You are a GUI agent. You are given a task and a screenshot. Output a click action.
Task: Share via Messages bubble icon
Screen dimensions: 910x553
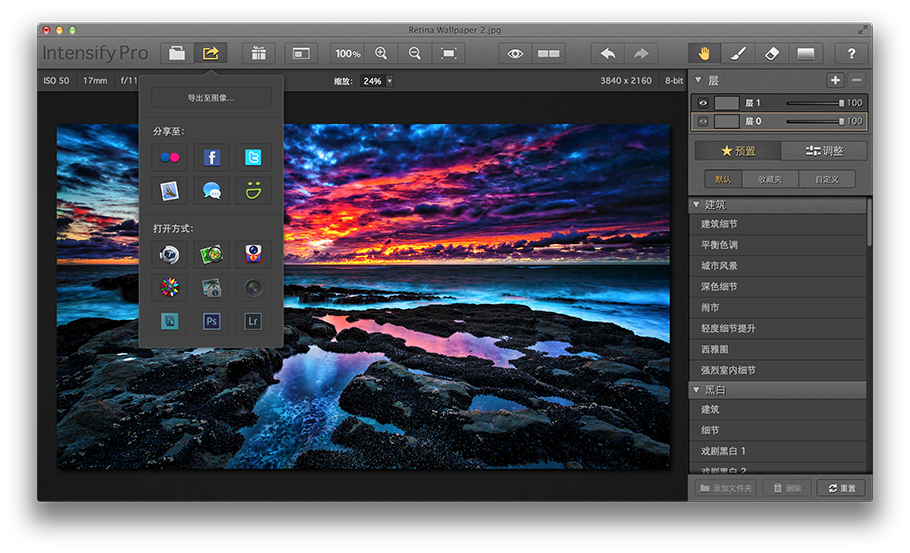point(211,190)
